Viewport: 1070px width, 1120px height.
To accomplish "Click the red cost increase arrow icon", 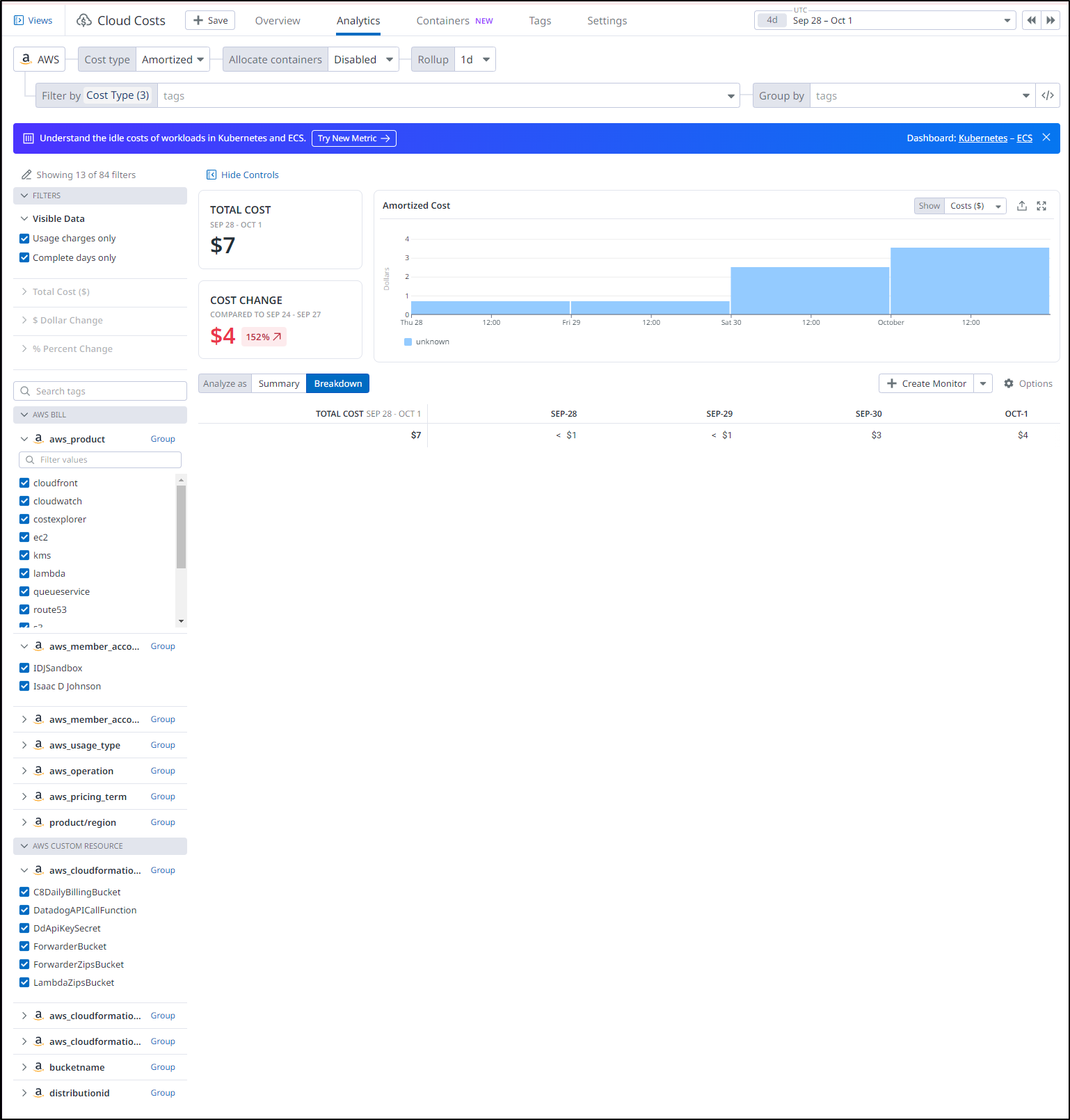I will pyautogui.click(x=277, y=337).
